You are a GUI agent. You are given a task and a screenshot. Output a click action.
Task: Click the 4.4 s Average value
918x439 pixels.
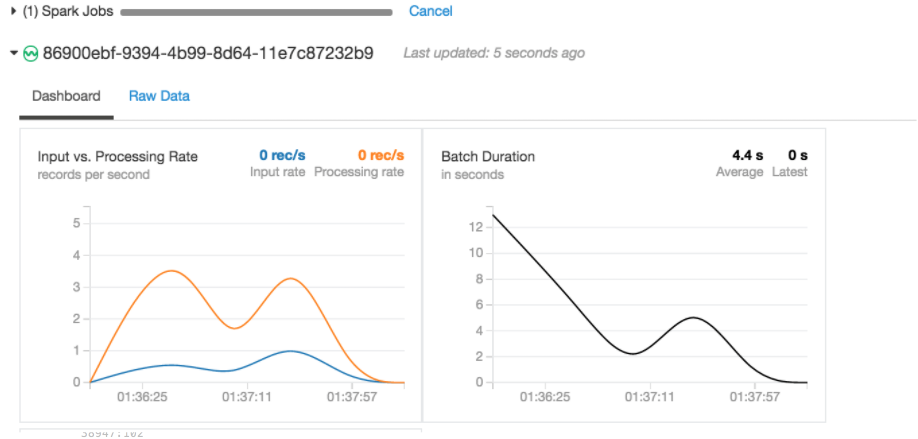click(748, 156)
